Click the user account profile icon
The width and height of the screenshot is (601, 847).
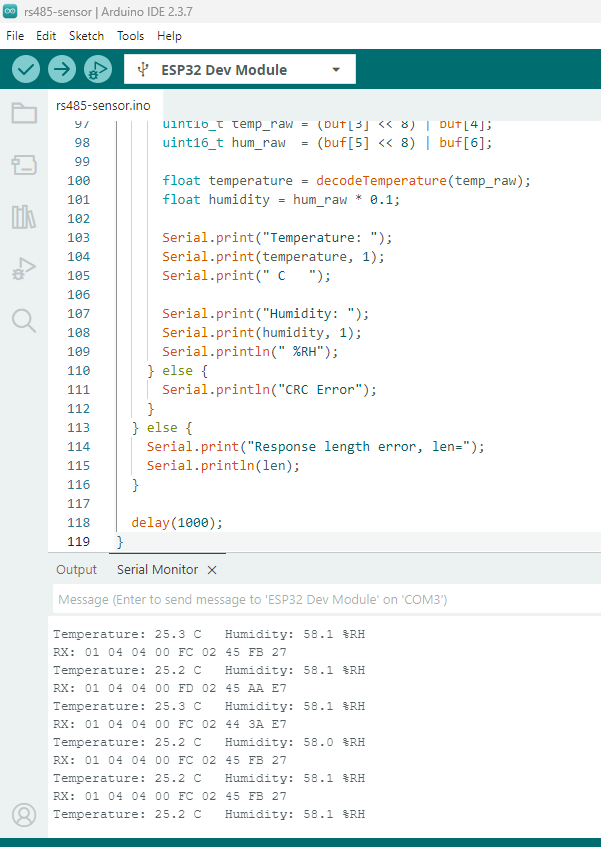coord(24,815)
